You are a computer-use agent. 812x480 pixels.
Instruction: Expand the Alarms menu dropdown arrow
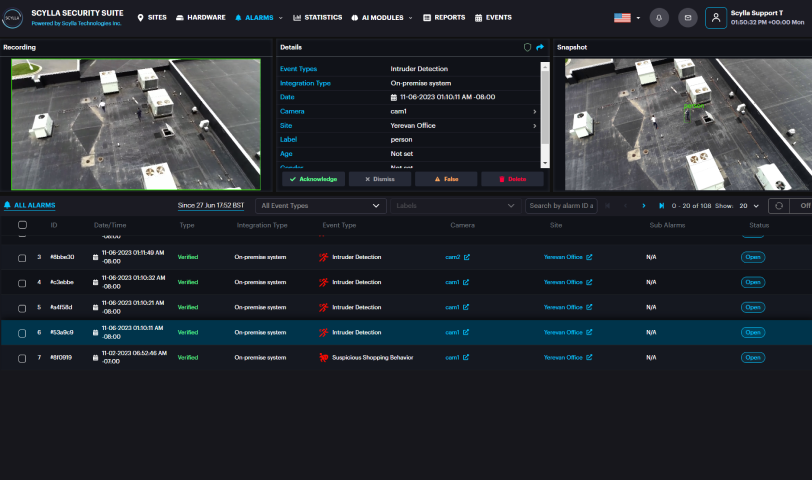click(x=281, y=18)
